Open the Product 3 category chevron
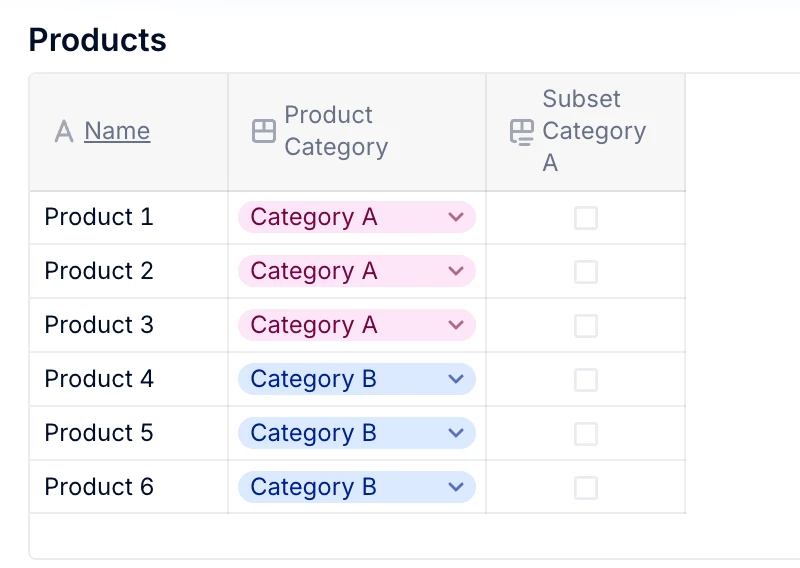Screen dimensions: 800x568 click(x=456, y=326)
